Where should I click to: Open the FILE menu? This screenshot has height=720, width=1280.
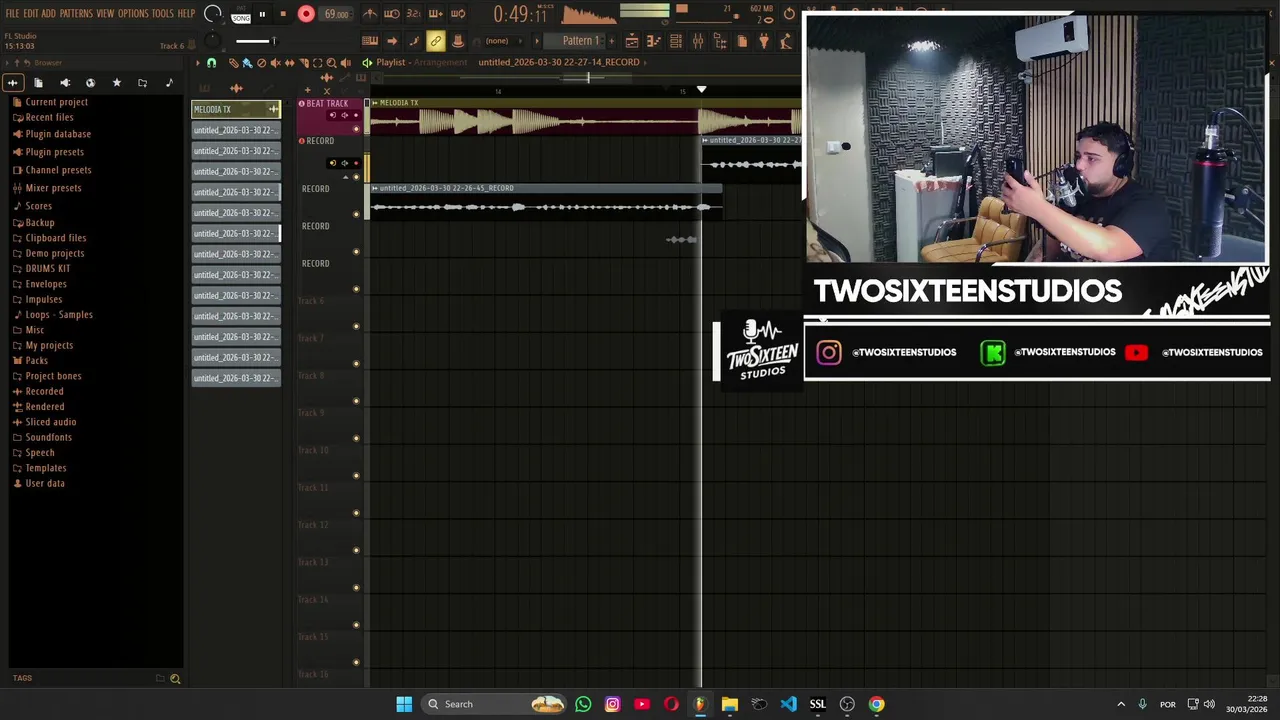13,14
